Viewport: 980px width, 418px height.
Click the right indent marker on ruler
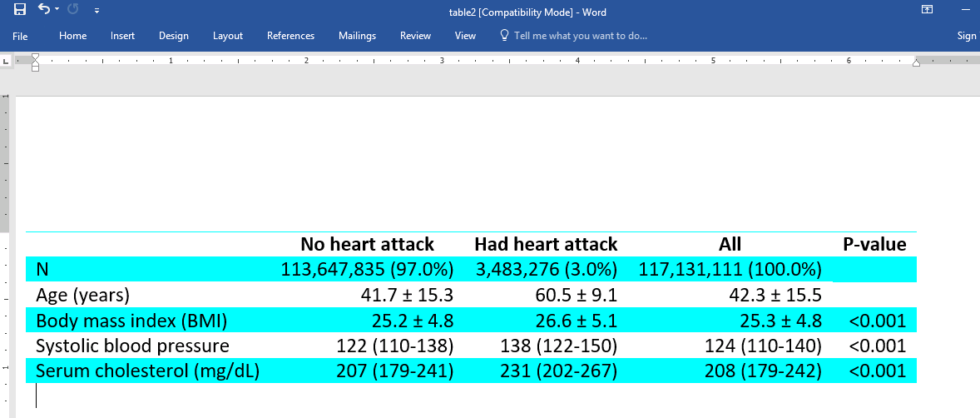click(x=916, y=62)
